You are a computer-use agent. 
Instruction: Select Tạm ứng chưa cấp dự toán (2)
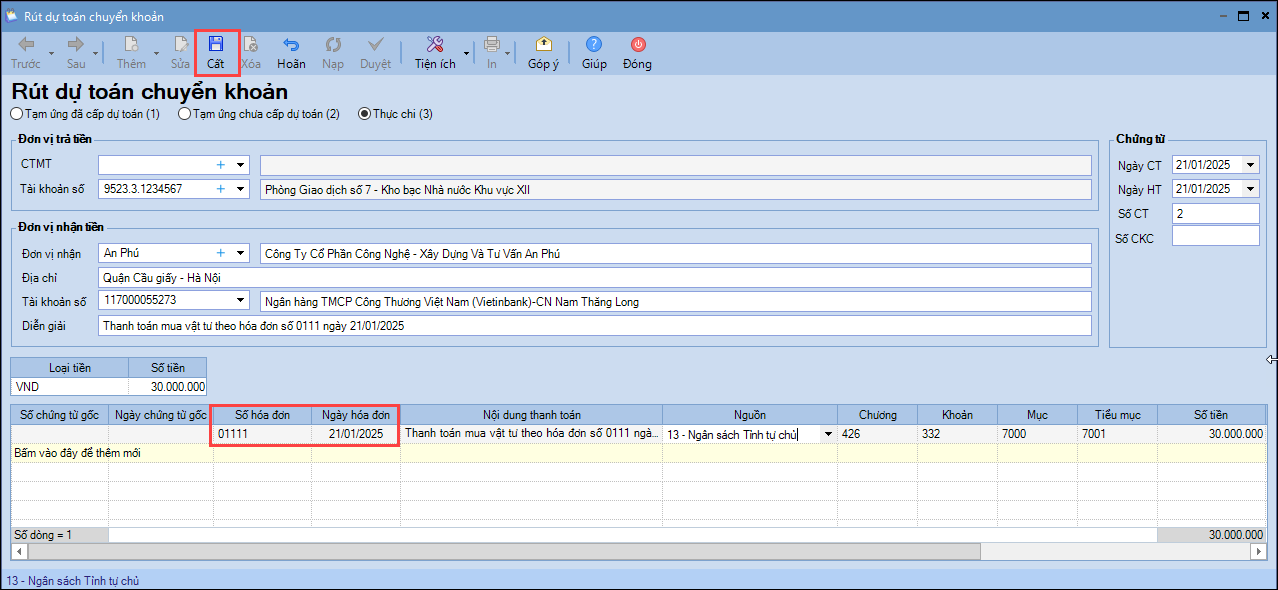258,114
